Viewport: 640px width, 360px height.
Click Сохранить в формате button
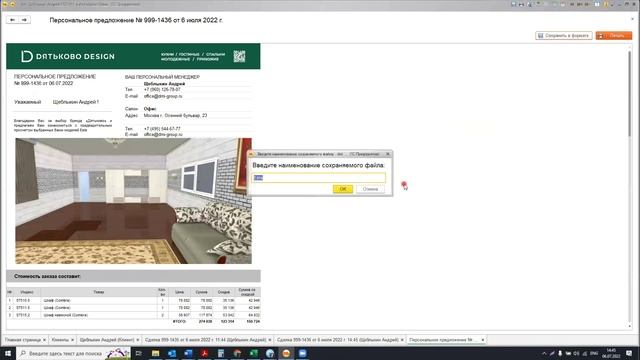[x=564, y=36]
